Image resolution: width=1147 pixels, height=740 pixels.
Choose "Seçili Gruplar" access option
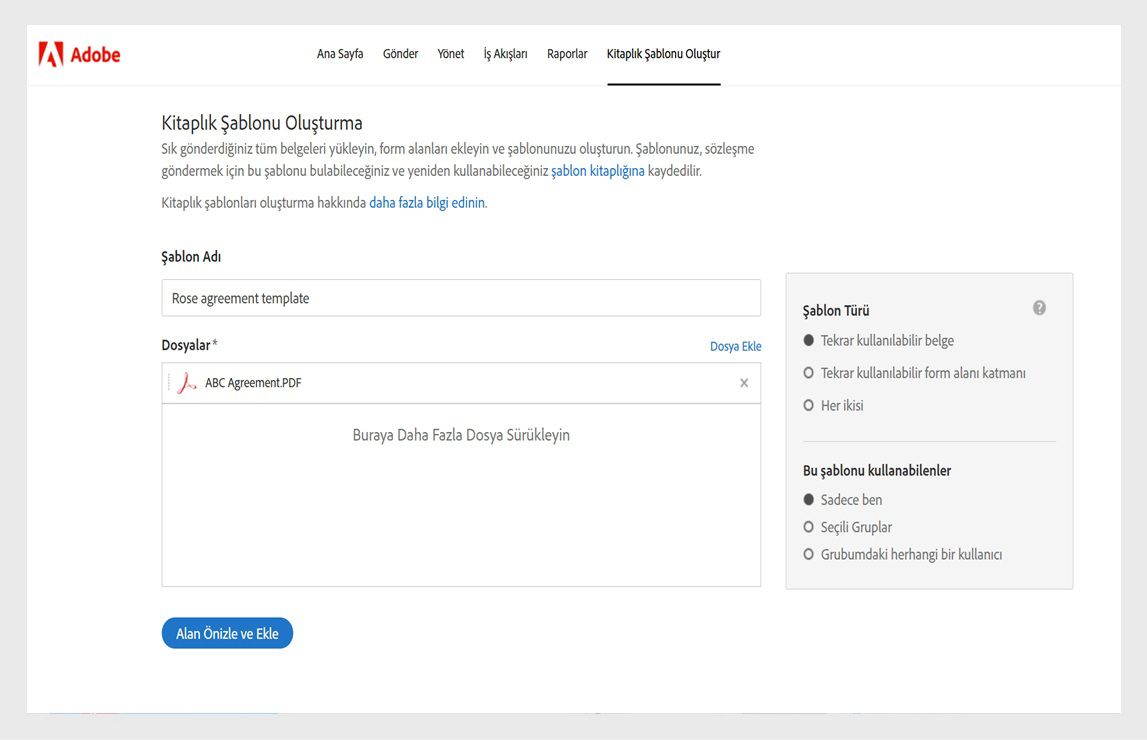point(809,527)
